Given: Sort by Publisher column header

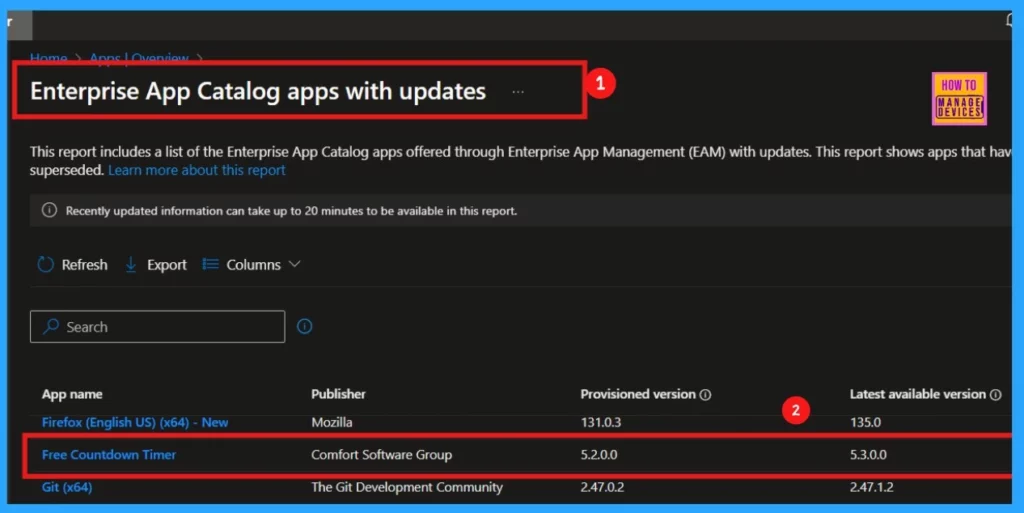Looking at the screenshot, I should tap(338, 394).
